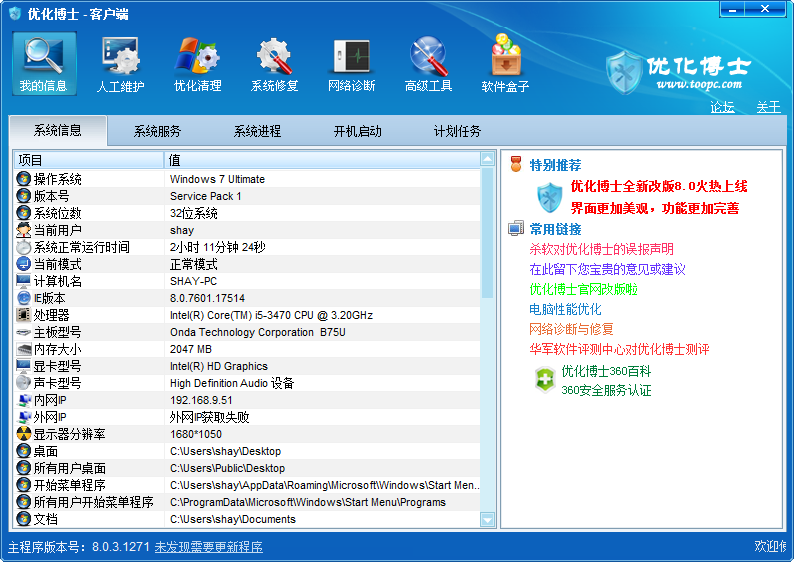Click the scroll down arrow in info list
The height and width of the screenshot is (562, 794).
coord(488,520)
